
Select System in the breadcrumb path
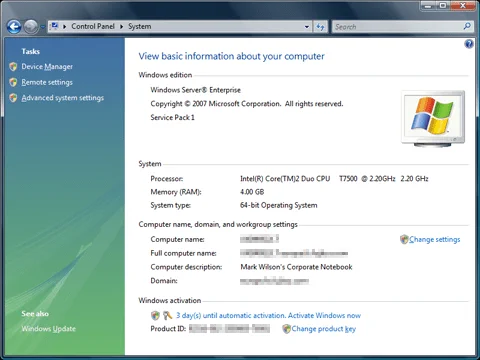click(x=140, y=26)
